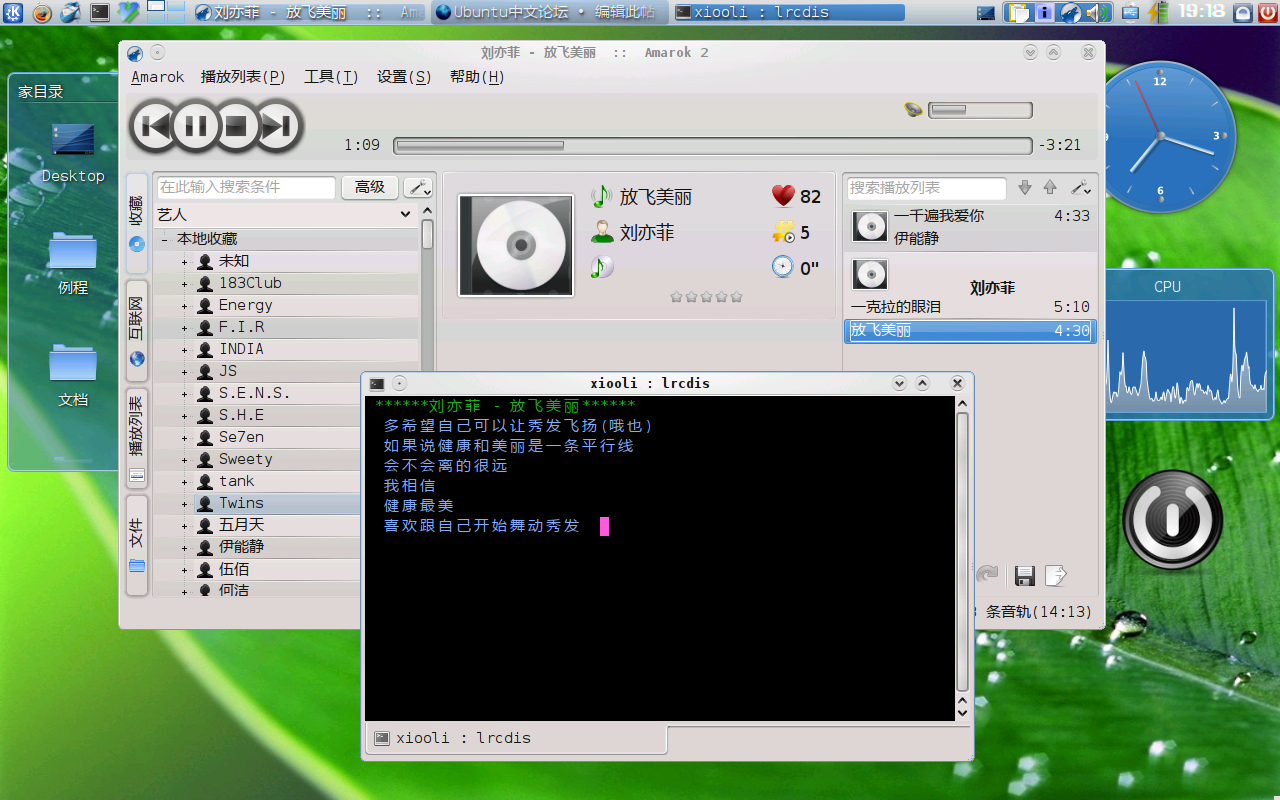Expand the Energy artist node
1280x800 pixels.
tap(184, 306)
